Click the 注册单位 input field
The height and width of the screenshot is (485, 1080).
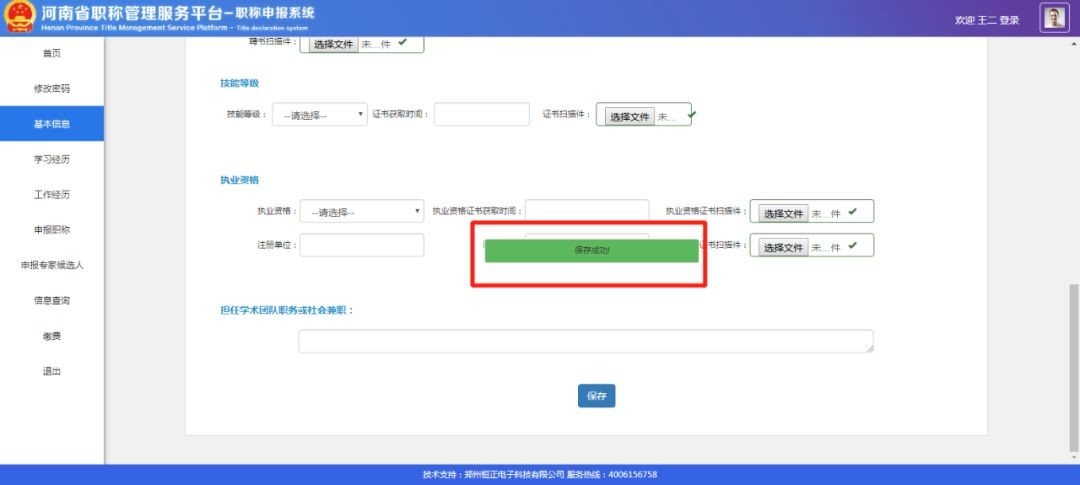362,245
